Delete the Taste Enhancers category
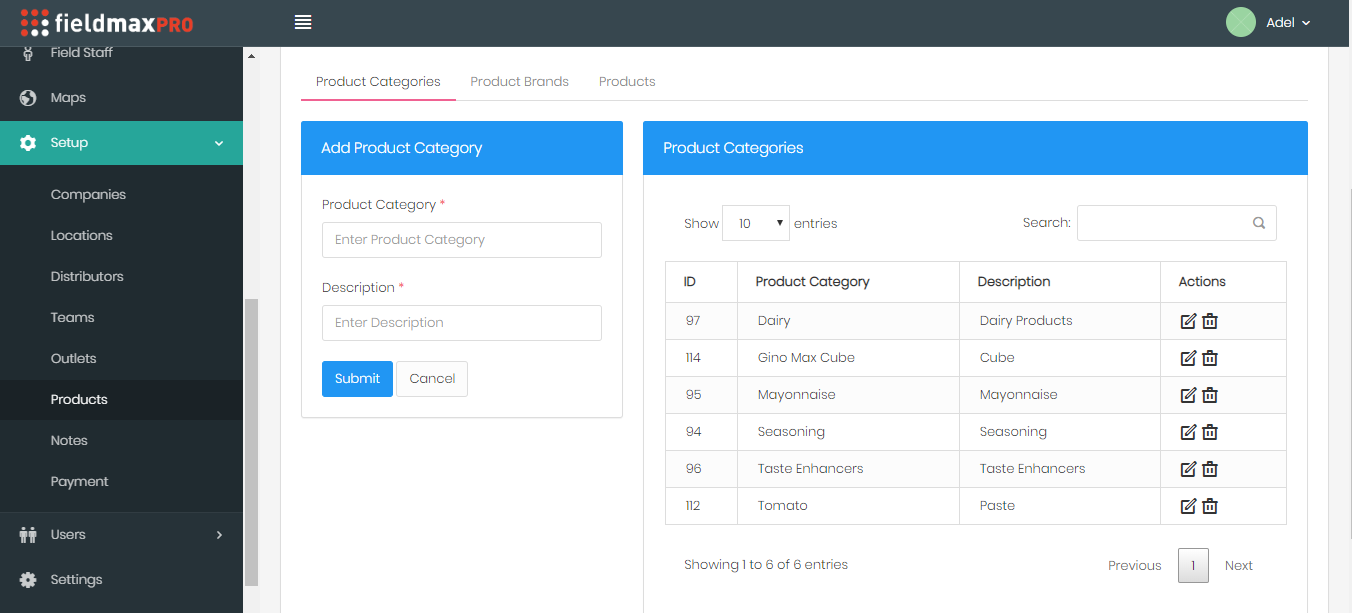Screen dimensions: 1352x613 pos(1210,469)
